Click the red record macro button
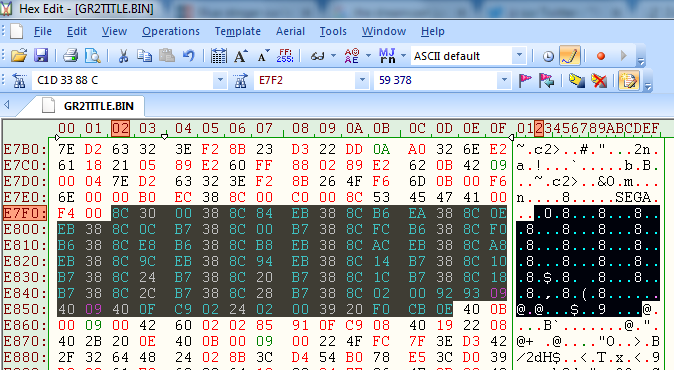 (x=600, y=56)
